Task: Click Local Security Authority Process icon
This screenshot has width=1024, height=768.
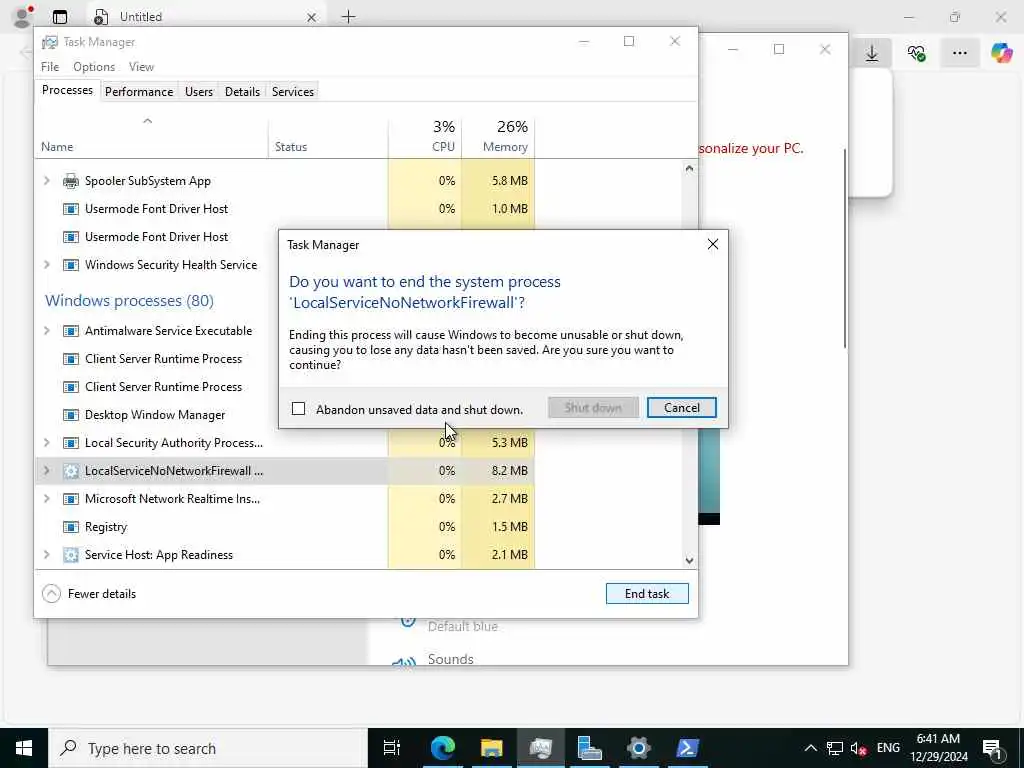Action: 71,443
